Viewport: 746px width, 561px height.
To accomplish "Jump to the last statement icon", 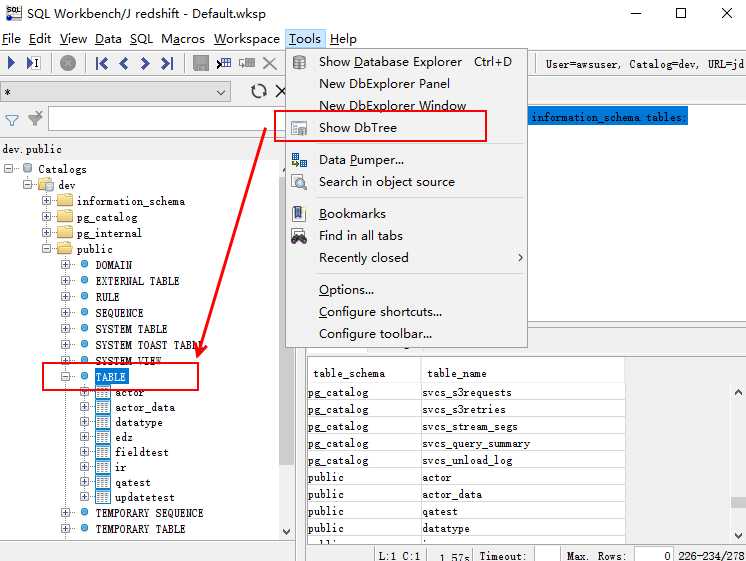I will [167, 63].
